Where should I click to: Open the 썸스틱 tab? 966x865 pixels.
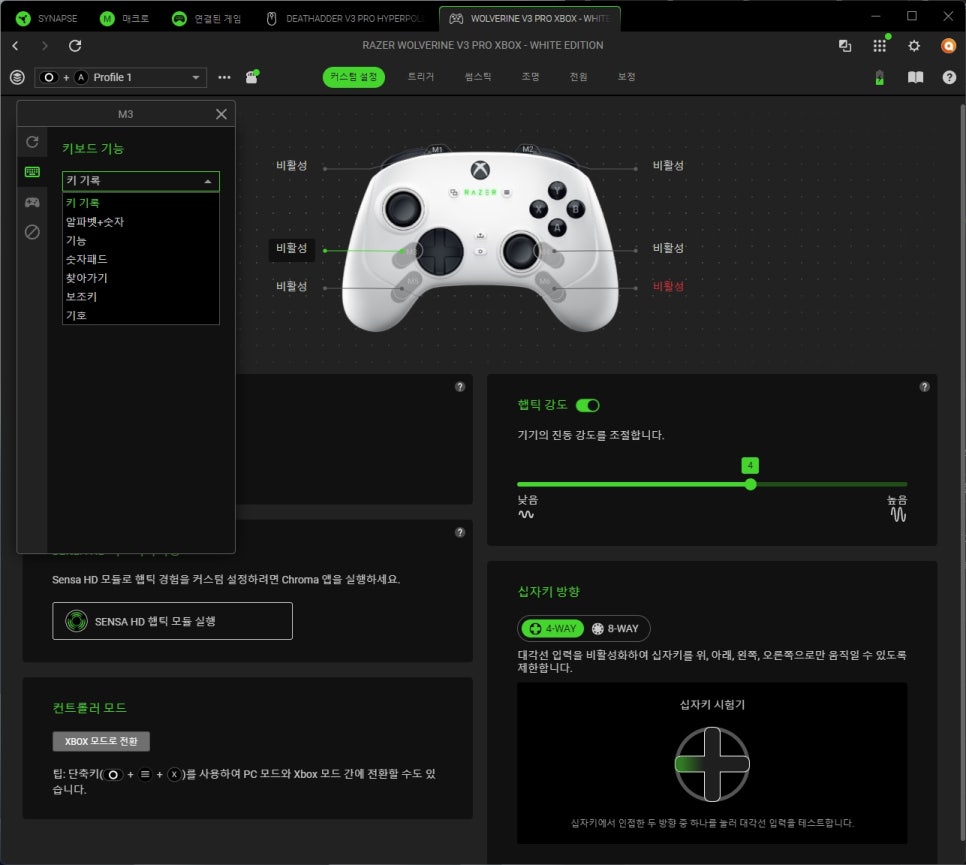(x=478, y=76)
